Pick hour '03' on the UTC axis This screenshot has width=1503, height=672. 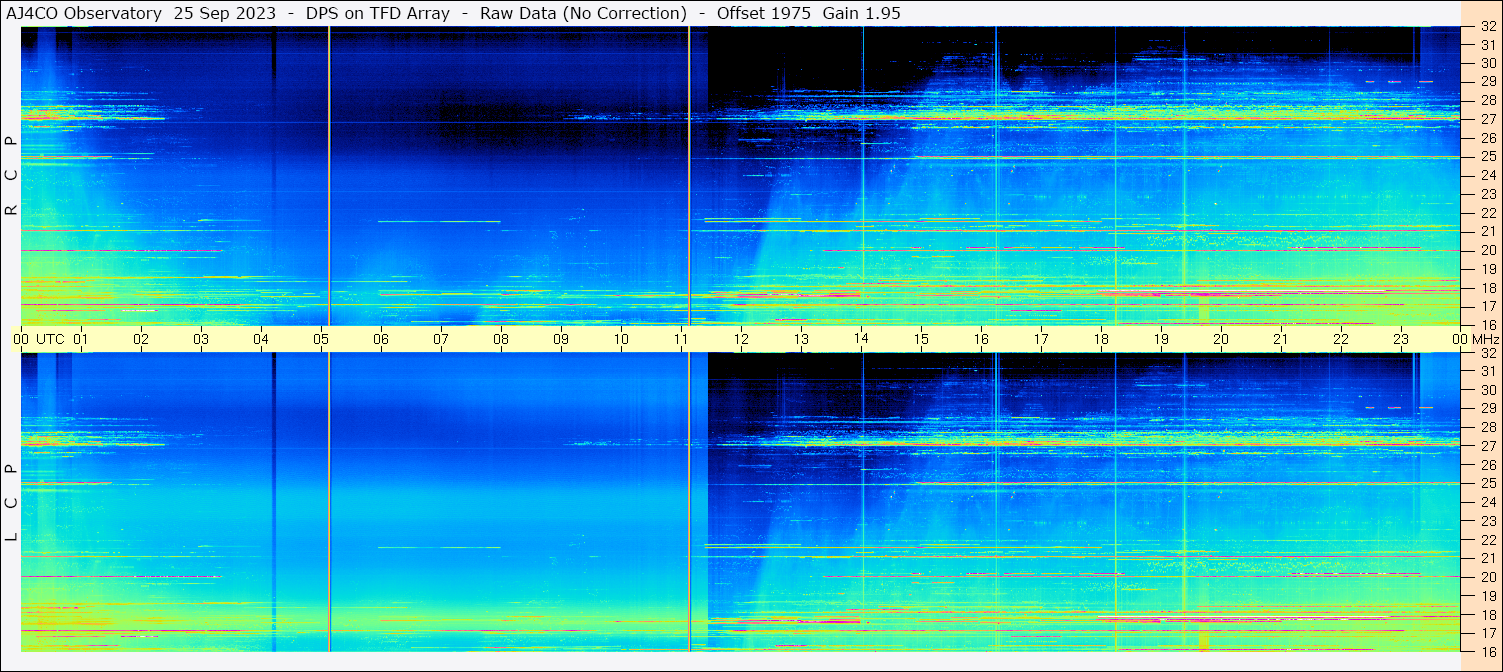201,339
